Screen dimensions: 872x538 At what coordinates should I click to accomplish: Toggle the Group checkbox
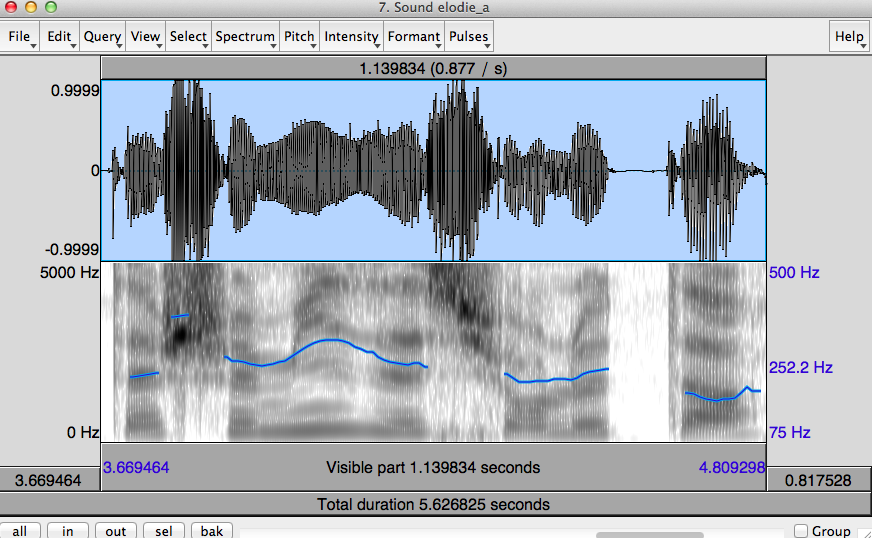coord(801,531)
